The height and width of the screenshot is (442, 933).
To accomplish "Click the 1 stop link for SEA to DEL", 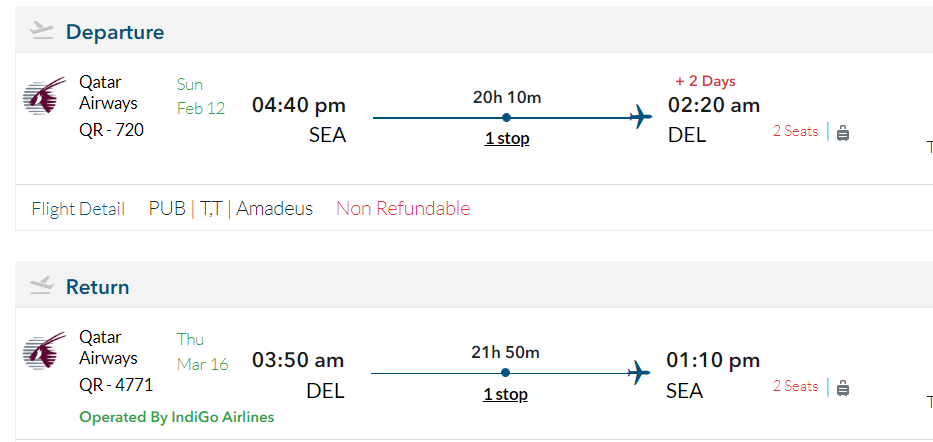I will (x=507, y=139).
